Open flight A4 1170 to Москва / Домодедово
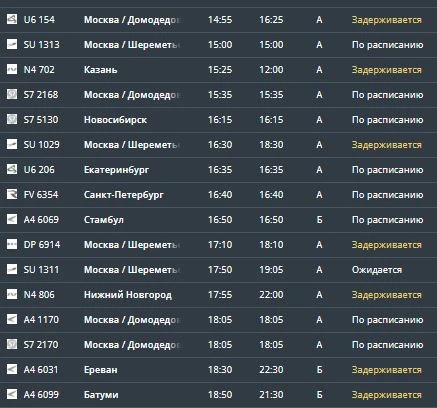Screen dimensions: 437x408 point(218,320)
